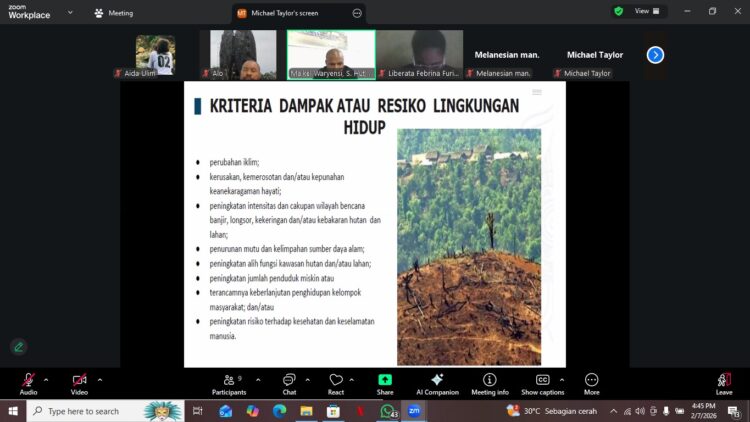Viewport: 750px width, 422px height.
Task: Open screen share options ellipsis
Action: 357,13
